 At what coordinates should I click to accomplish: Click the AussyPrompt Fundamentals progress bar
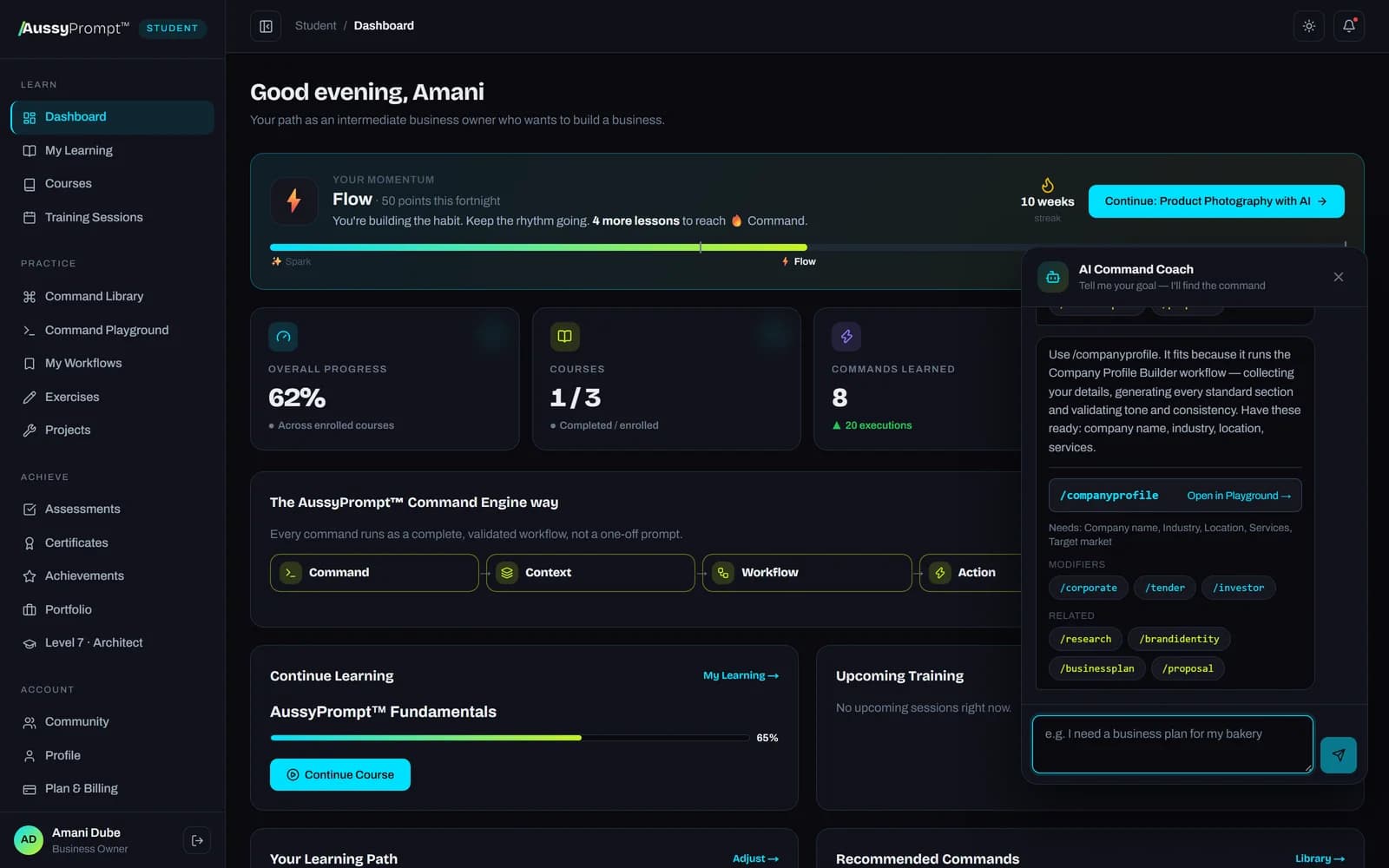tap(510, 738)
